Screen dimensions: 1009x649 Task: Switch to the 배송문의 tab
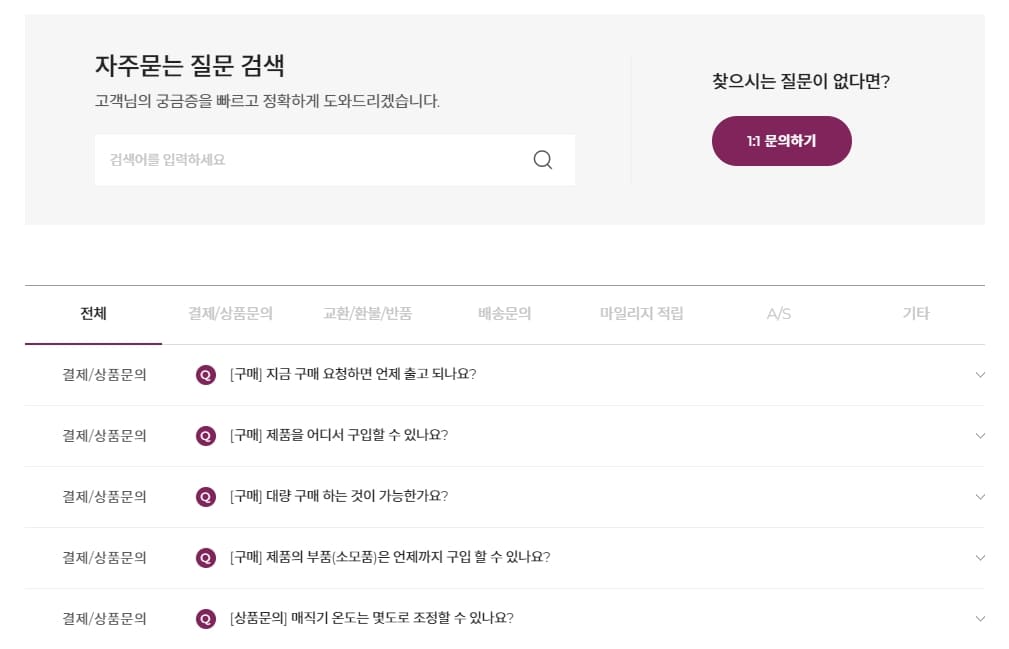[x=506, y=313]
